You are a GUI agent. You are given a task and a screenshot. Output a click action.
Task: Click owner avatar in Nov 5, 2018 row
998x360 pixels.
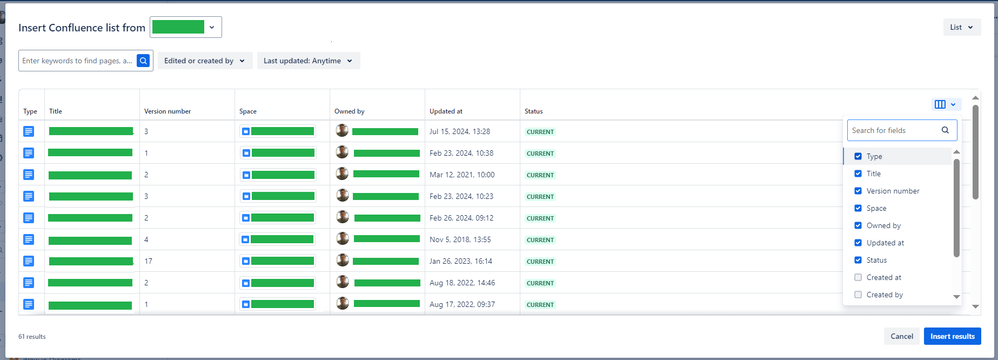(x=342, y=239)
